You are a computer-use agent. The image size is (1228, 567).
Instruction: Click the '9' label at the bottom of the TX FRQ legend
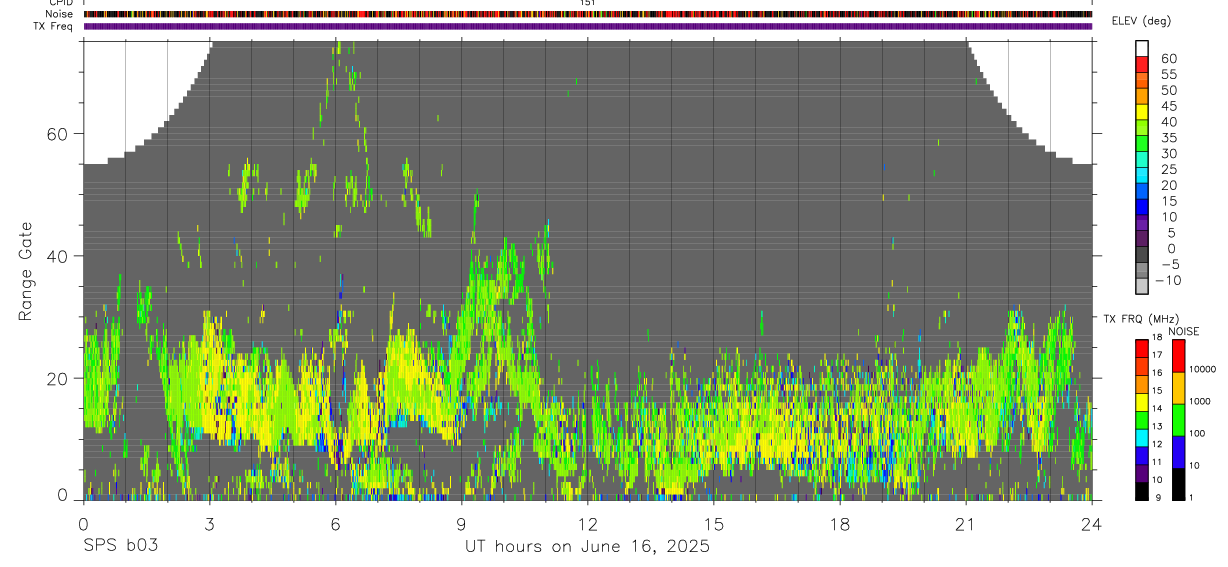1158,497
